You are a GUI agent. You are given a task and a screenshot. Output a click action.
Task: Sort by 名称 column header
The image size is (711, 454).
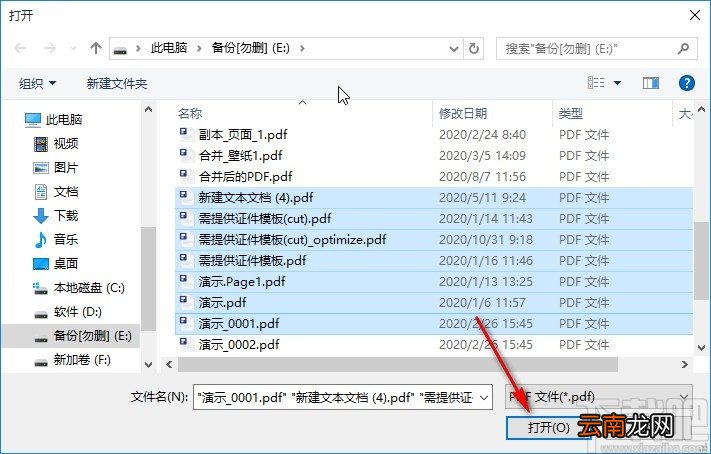(190, 113)
